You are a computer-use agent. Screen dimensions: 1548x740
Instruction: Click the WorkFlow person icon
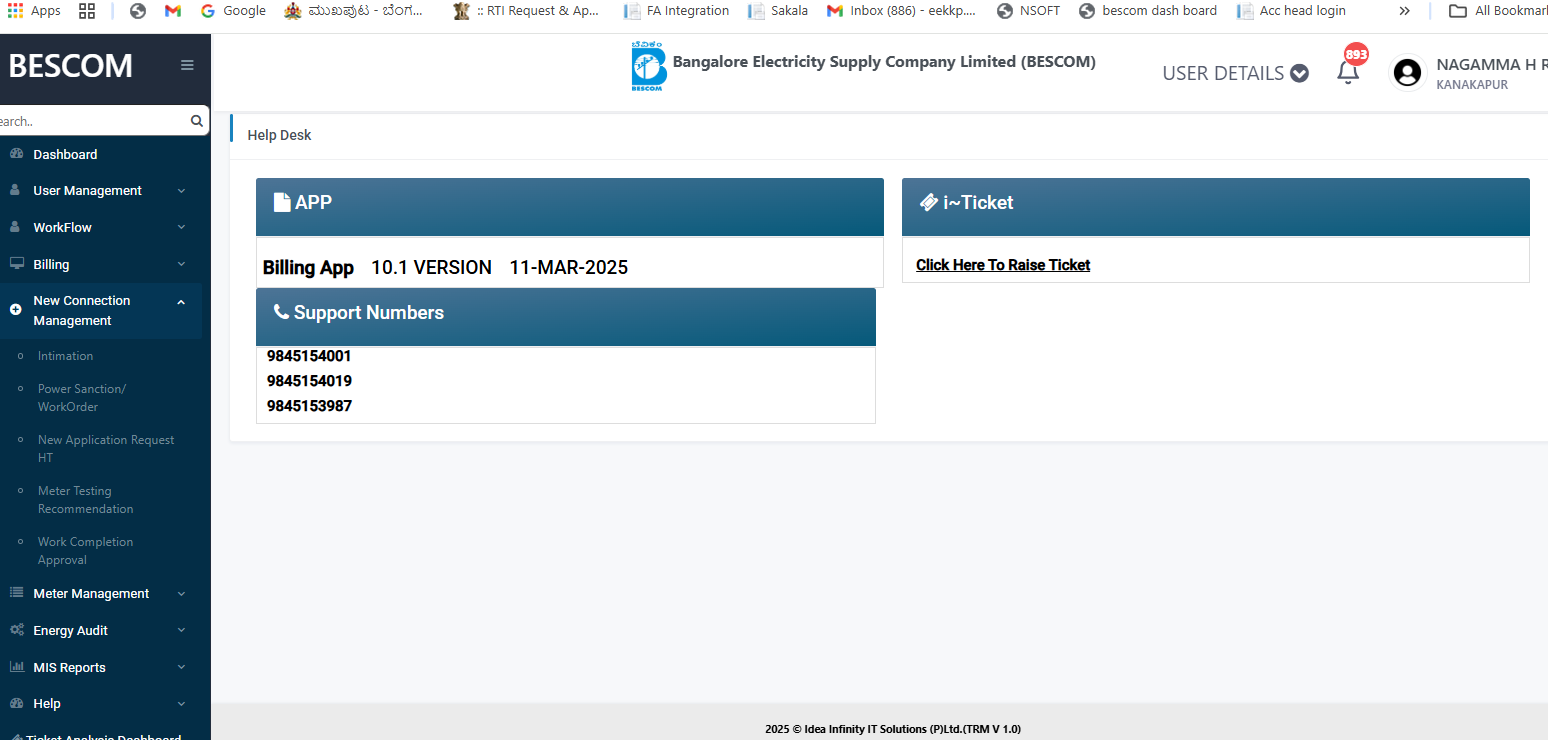[15, 227]
